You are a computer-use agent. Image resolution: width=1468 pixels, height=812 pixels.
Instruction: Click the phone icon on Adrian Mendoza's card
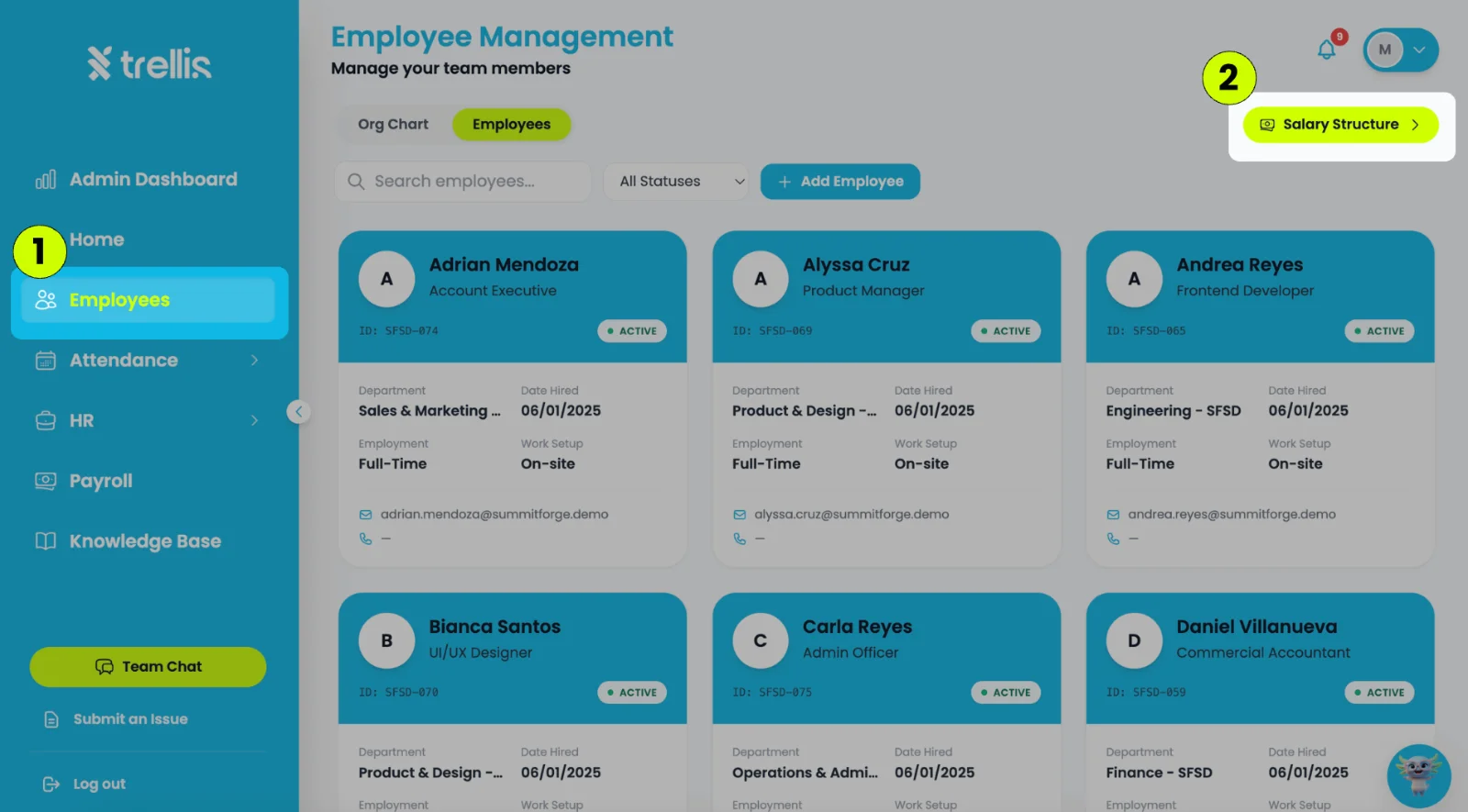pyautogui.click(x=366, y=539)
